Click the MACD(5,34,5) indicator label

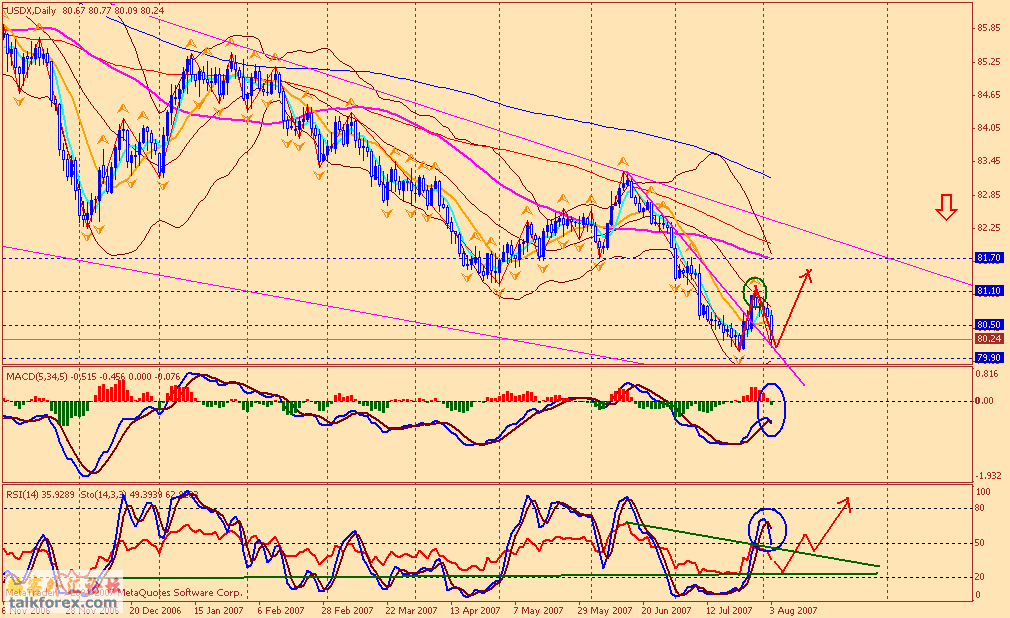(37, 376)
